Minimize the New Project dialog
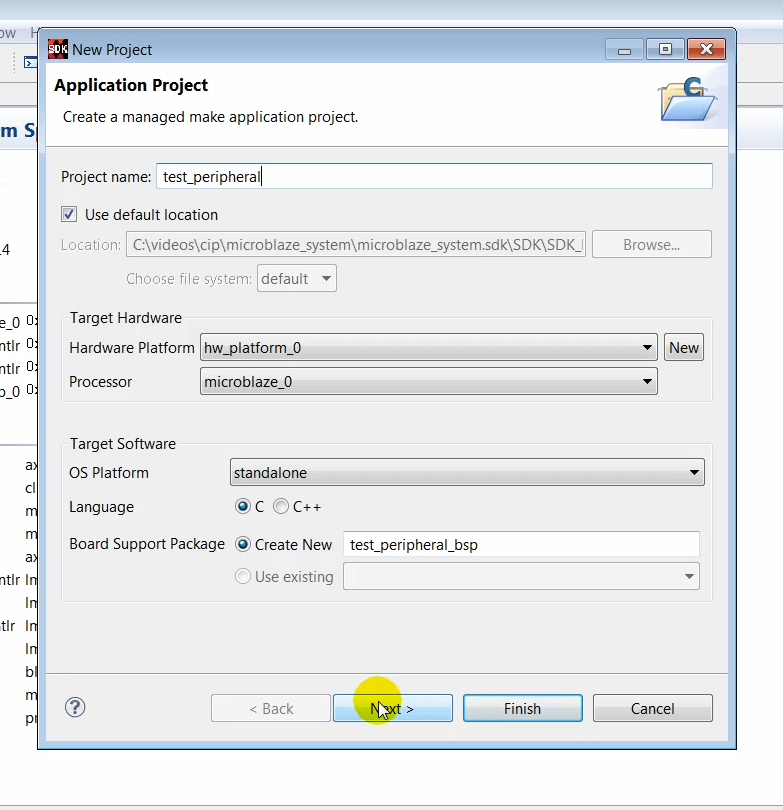Screen dimensions: 783x810 tap(624, 50)
